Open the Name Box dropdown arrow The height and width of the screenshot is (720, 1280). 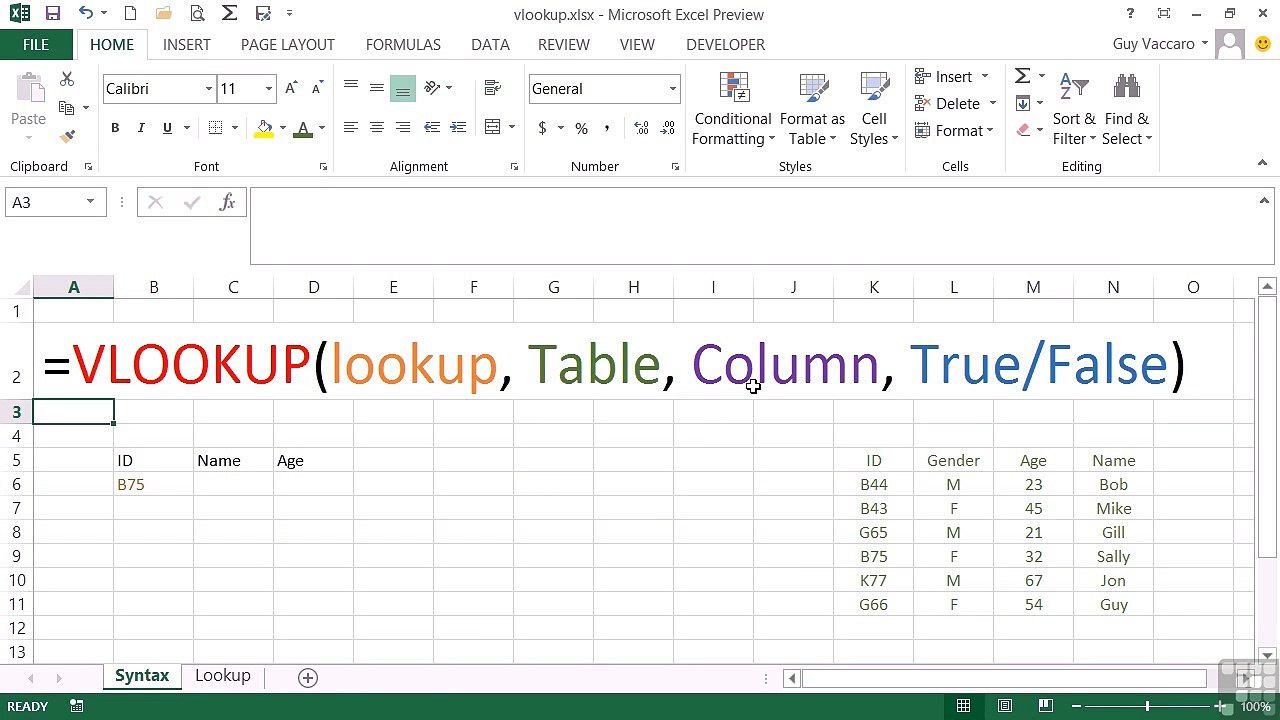coord(90,202)
